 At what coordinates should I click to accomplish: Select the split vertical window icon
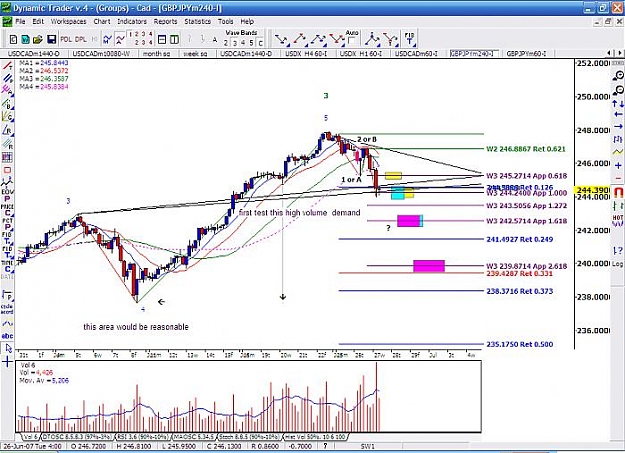pos(174,39)
